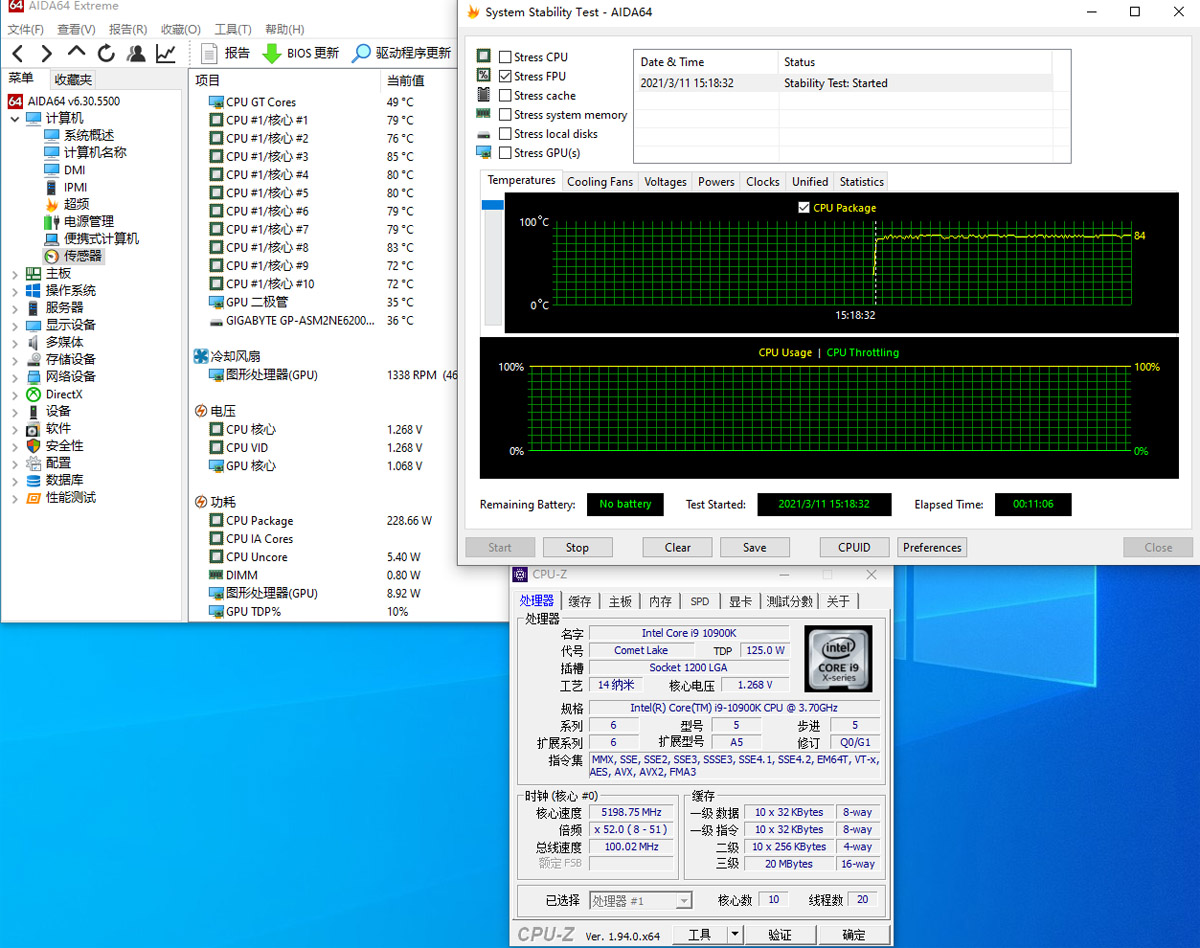The image size is (1200, 948).
Task: Open the Preferences button
Action: point(932,548)
